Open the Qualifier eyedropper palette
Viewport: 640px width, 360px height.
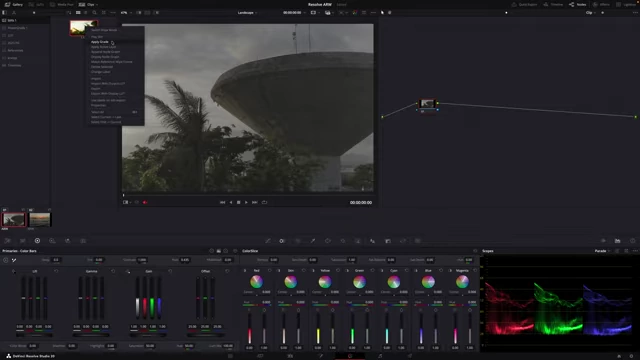click(313, 241)
